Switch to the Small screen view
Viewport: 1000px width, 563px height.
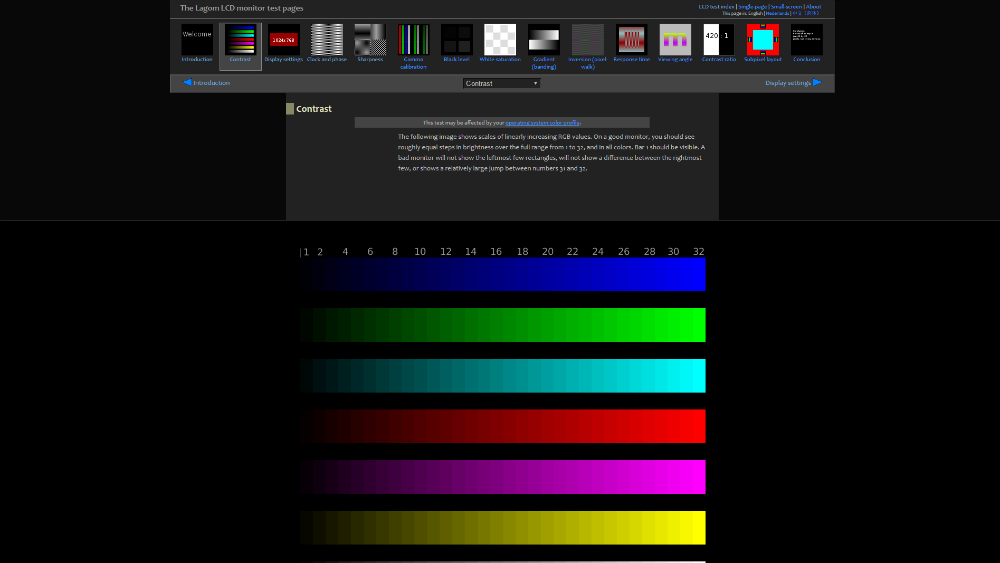[x=786, y=7]
